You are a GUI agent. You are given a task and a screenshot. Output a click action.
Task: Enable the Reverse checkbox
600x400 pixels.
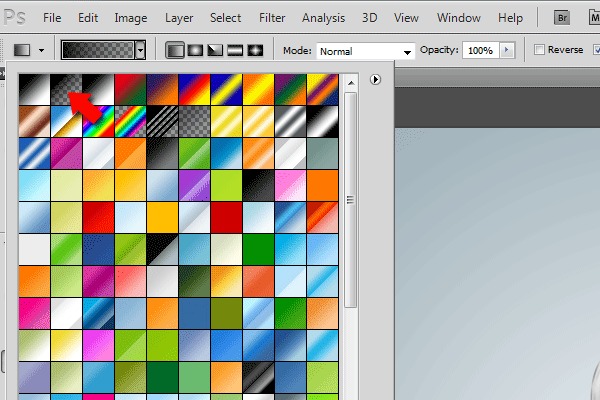tap(539, 50)
